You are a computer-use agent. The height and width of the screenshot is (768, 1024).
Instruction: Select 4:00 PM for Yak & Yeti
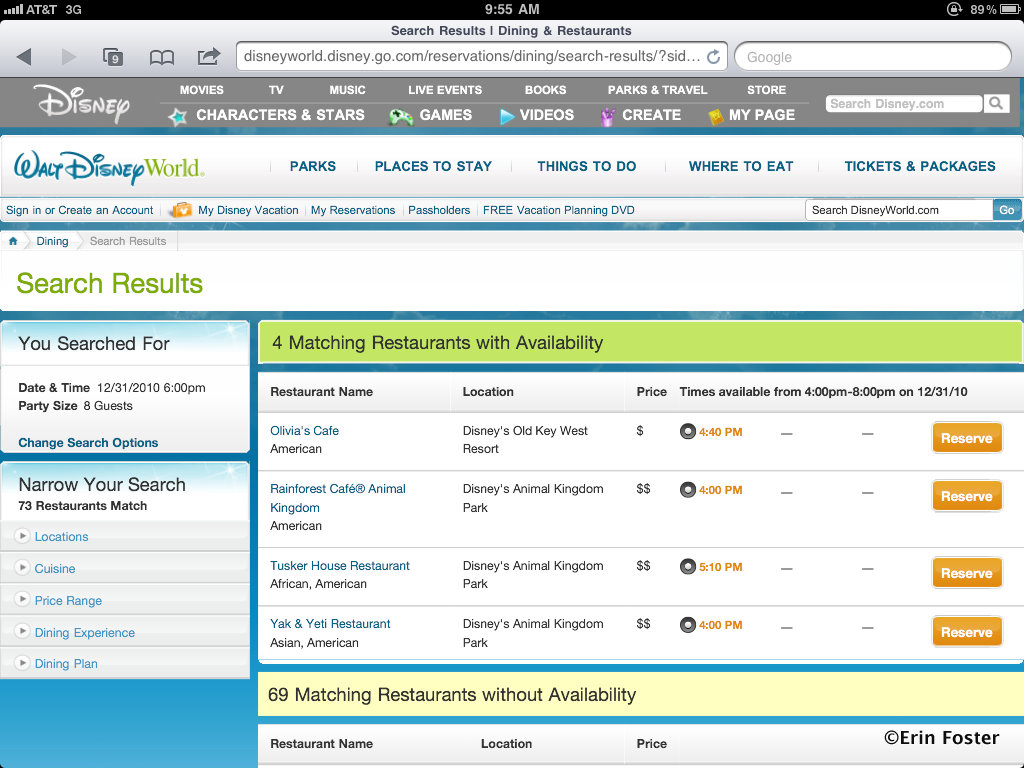click(710, 625)
